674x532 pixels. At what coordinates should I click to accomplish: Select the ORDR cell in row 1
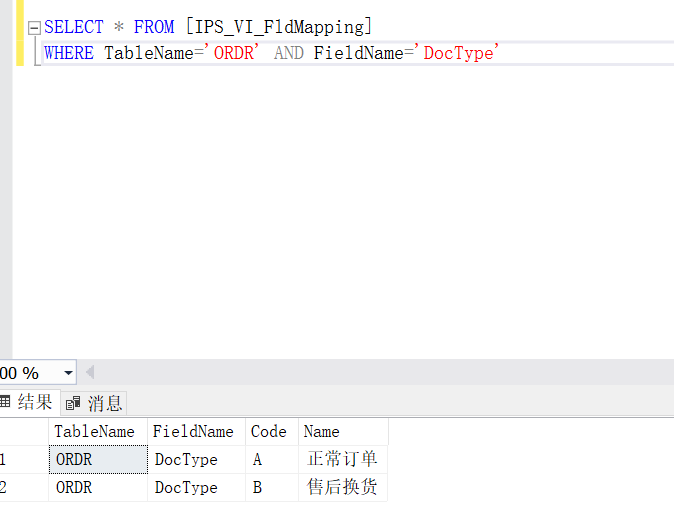(x=98, y=459)
